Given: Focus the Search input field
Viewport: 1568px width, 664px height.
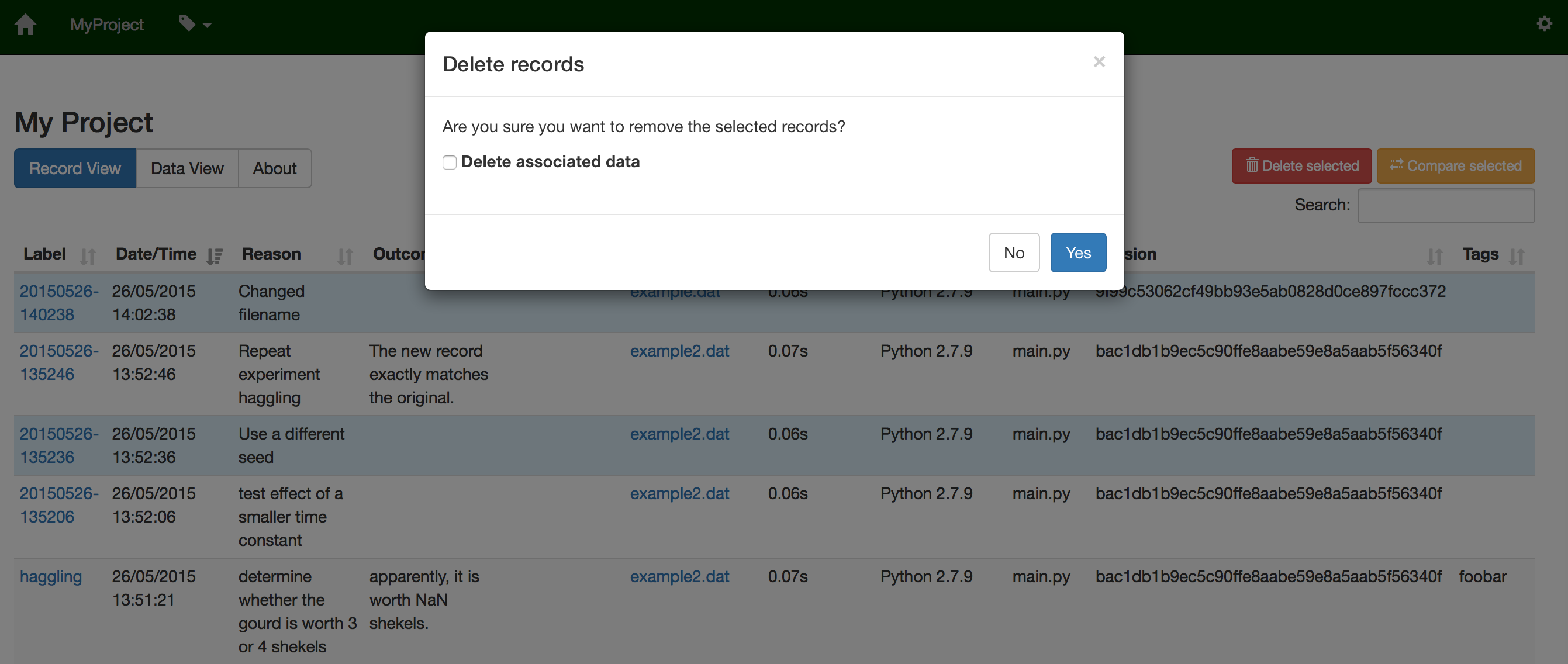Looking at the screenshot, I should [1446, 206].
